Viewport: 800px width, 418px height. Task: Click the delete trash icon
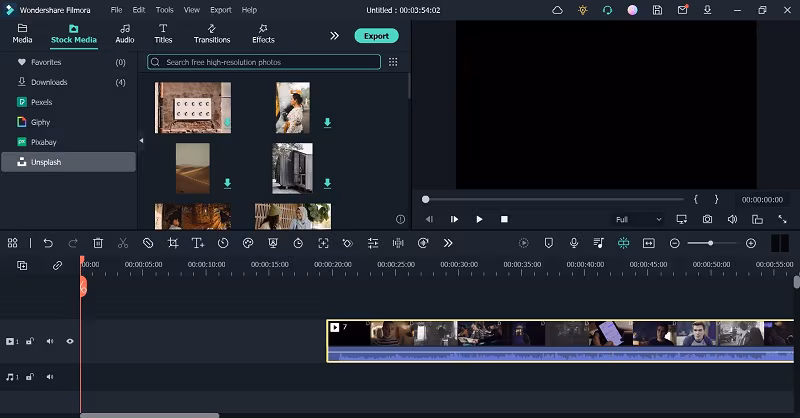click(98, 243)
